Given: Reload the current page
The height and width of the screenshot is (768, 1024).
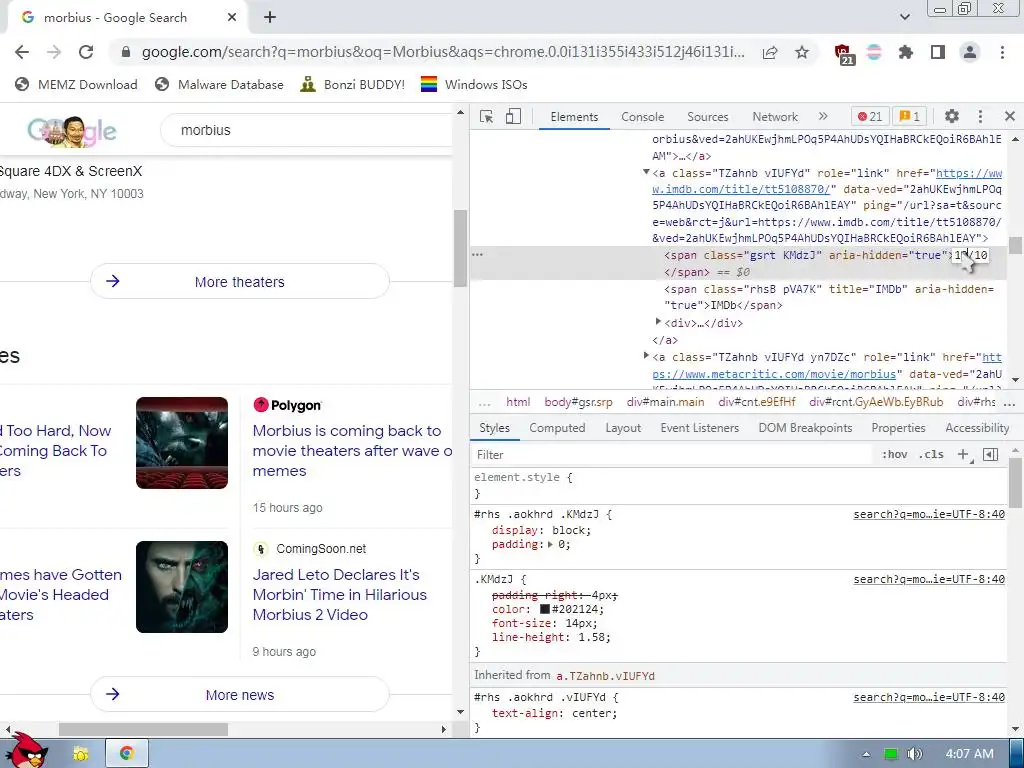Looking at the screenshot, I should [x=86, y=52].
